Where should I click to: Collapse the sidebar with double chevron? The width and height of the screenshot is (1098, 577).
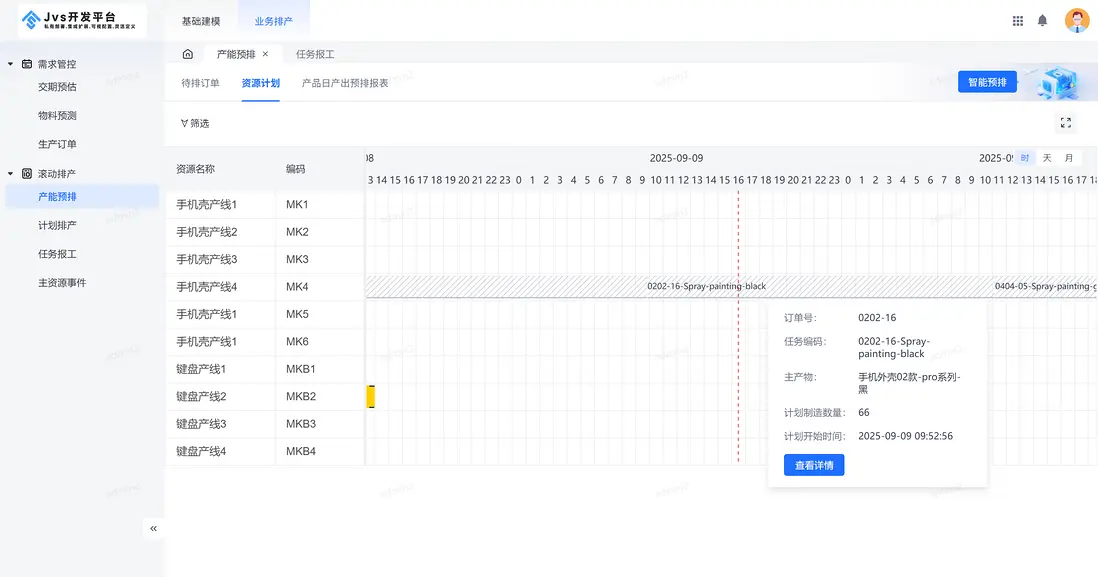153,529
